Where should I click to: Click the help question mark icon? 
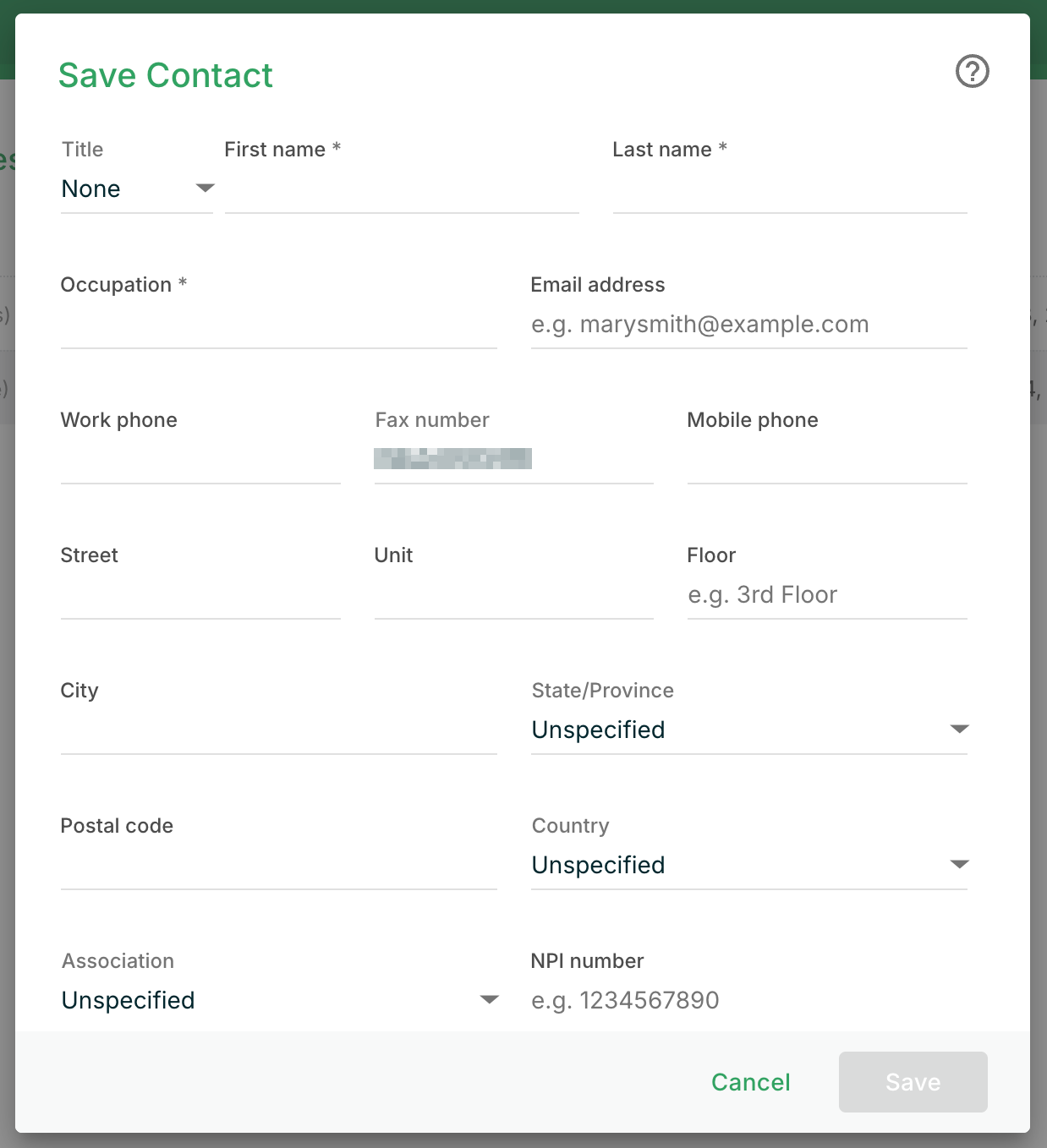point(972,71)
